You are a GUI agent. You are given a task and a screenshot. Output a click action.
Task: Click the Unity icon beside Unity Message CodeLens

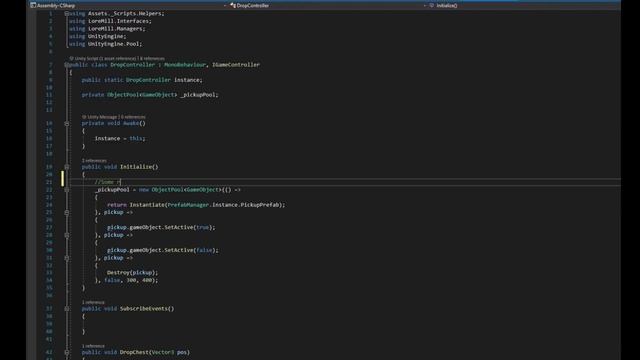pos(84,117)
